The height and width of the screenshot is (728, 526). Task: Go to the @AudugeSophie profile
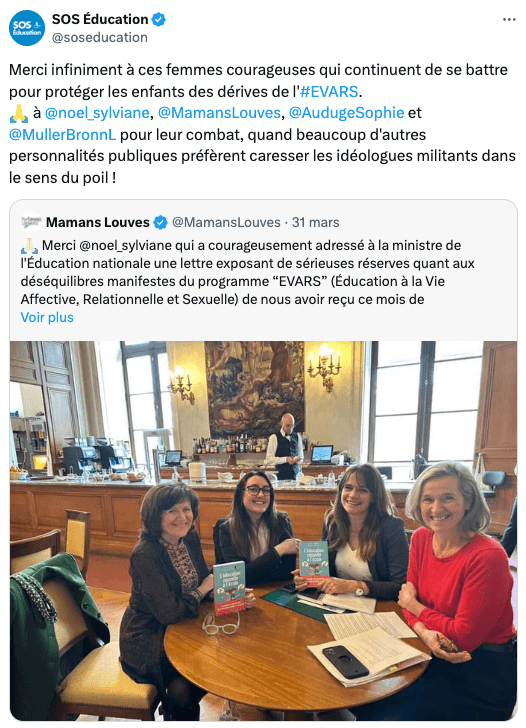(x=346, y=113)
